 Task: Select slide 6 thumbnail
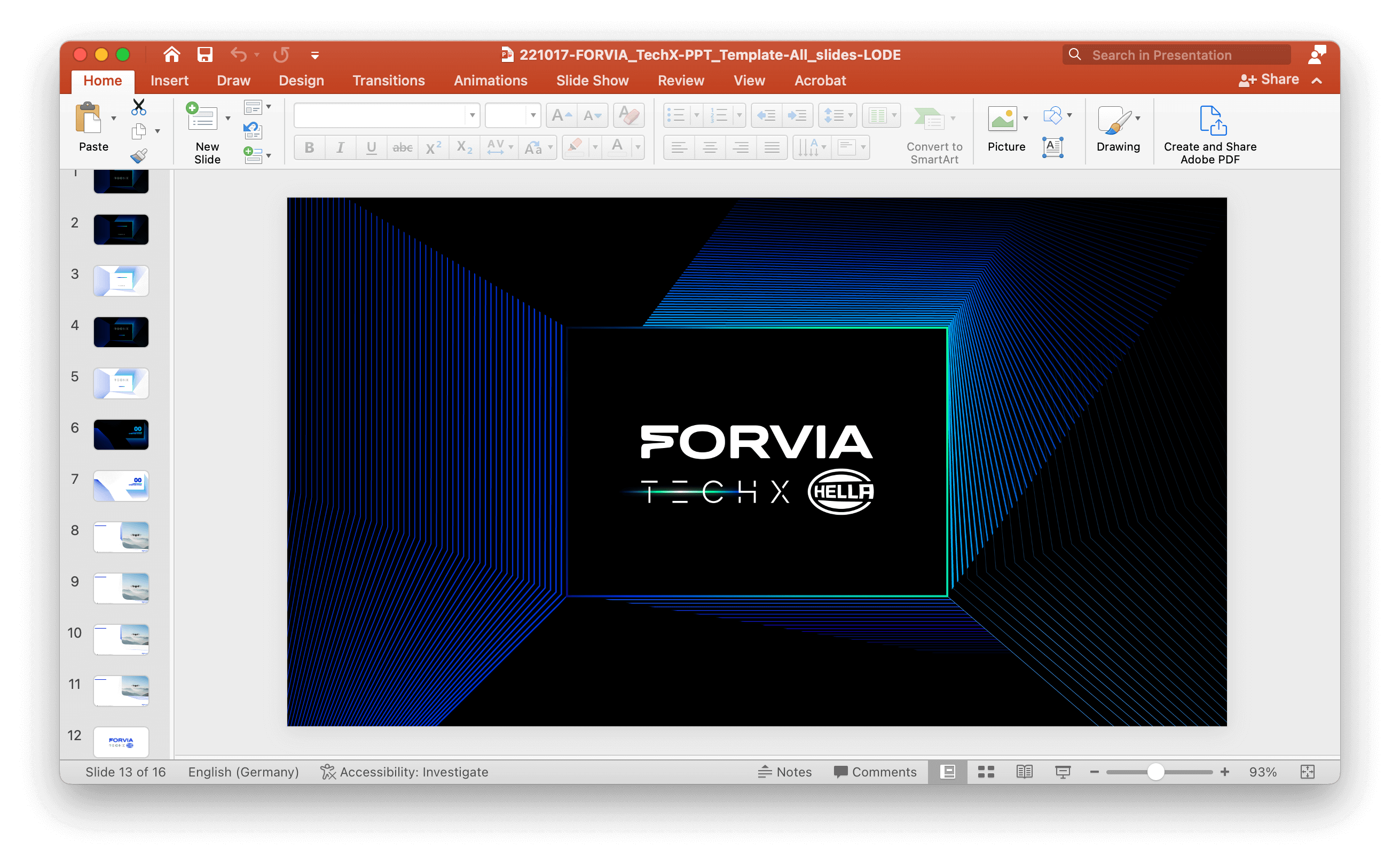(x=121, y=434)
